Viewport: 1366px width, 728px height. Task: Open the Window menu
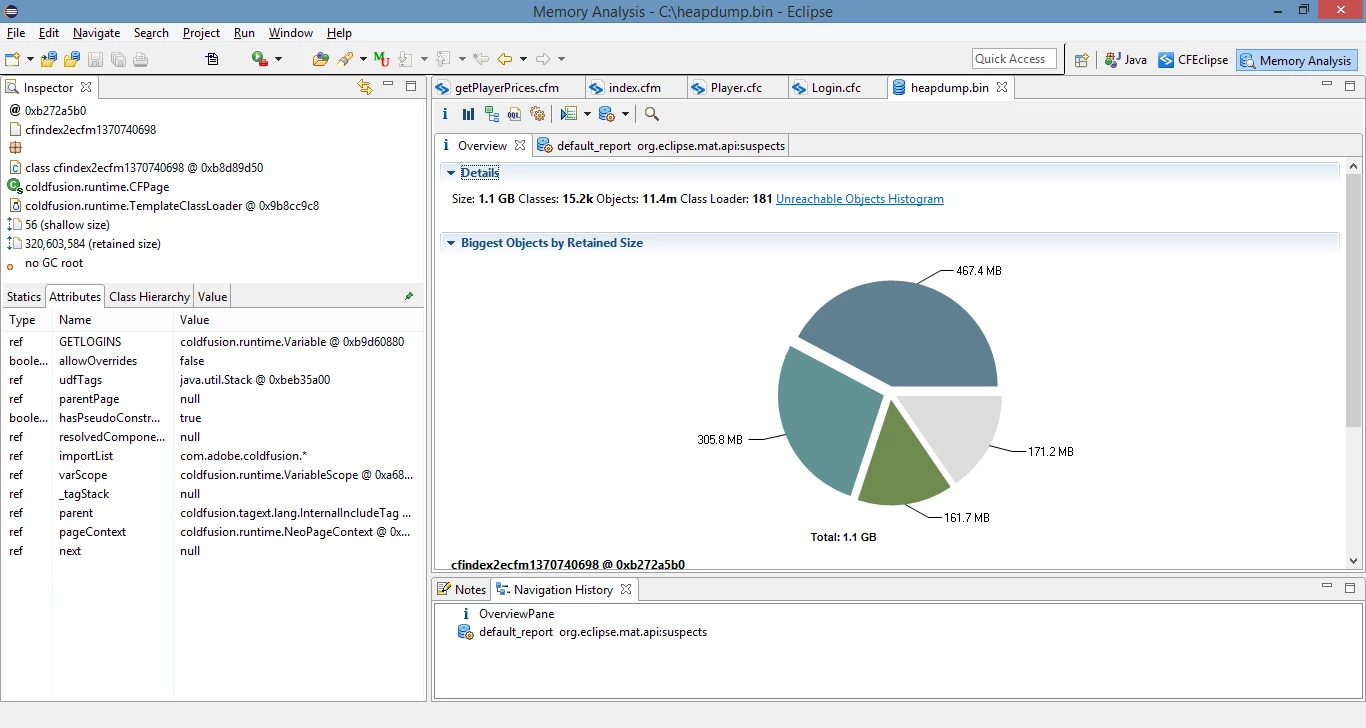point(291,33)
